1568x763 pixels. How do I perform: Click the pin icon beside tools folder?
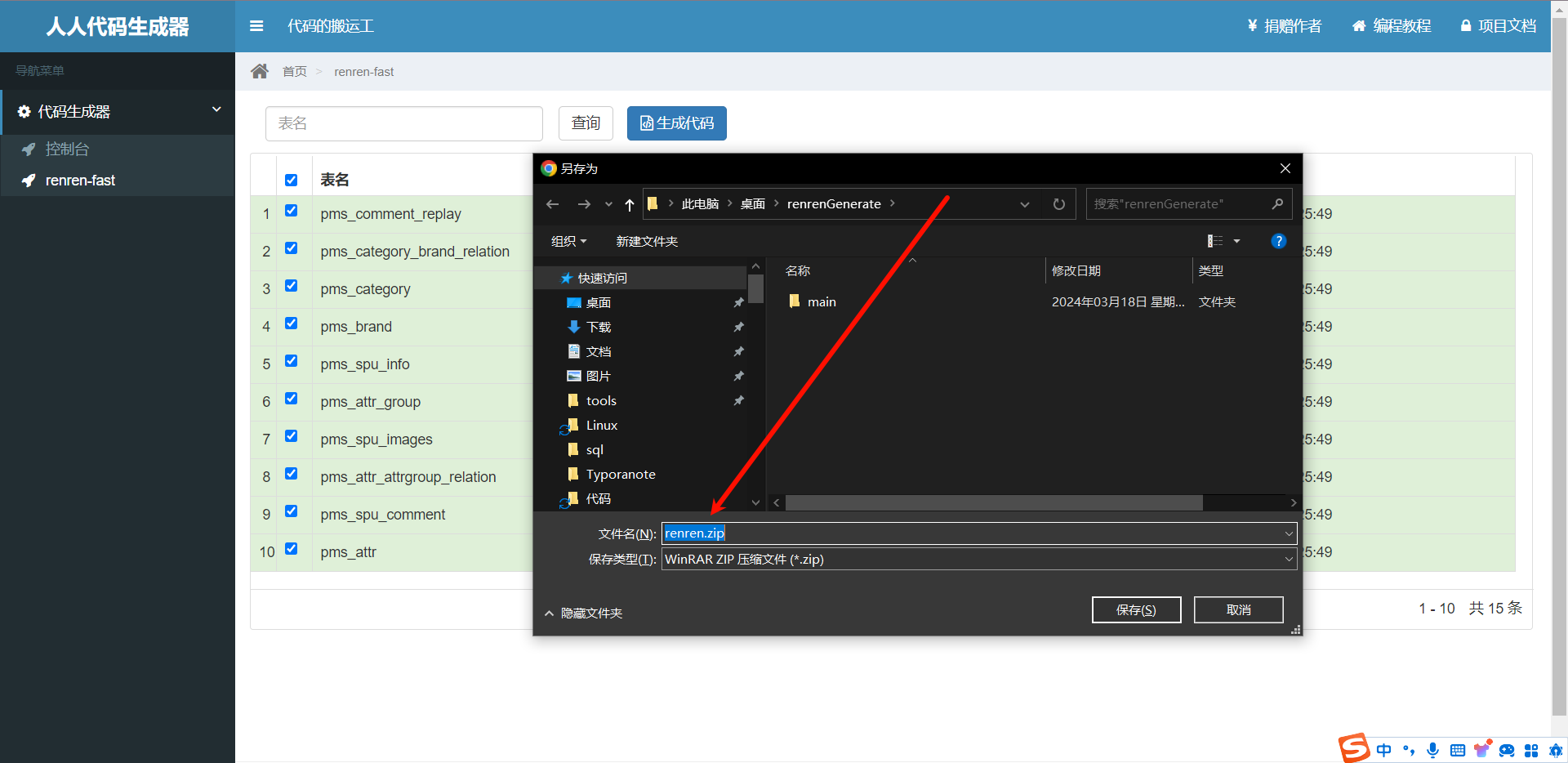click(738, 400)
